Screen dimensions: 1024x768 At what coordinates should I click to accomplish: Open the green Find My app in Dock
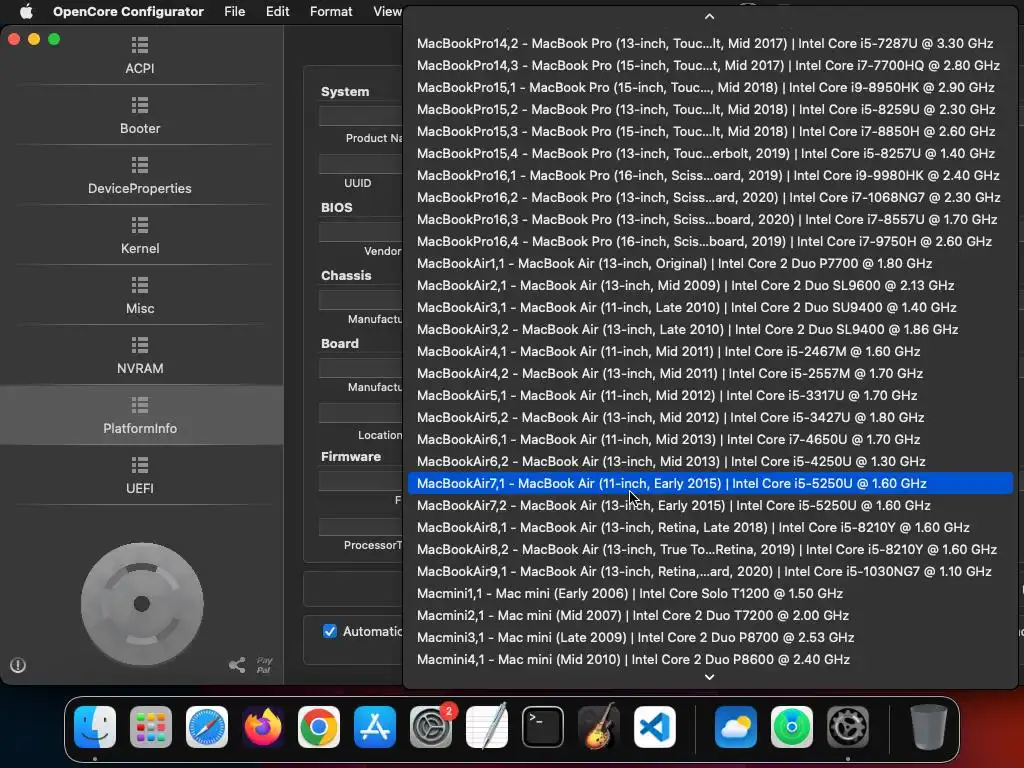pos(792,727)
